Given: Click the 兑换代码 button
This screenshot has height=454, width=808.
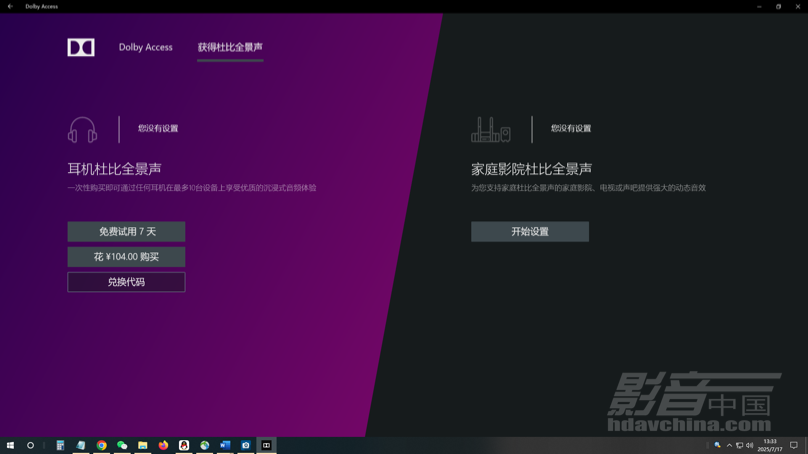Looking at the screenshot, I should click(126, 282).
